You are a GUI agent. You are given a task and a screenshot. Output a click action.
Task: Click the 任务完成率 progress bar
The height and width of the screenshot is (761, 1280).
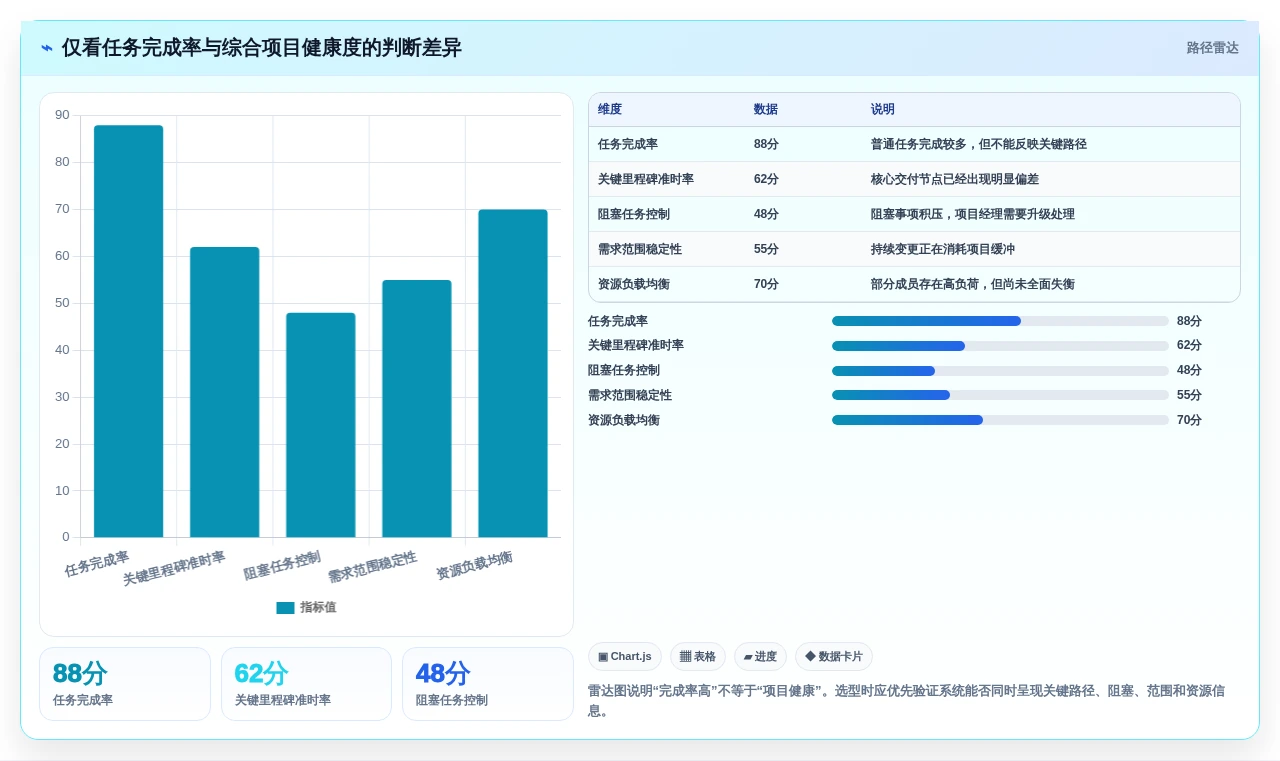pyautogui.click(x=1000, y=321)
